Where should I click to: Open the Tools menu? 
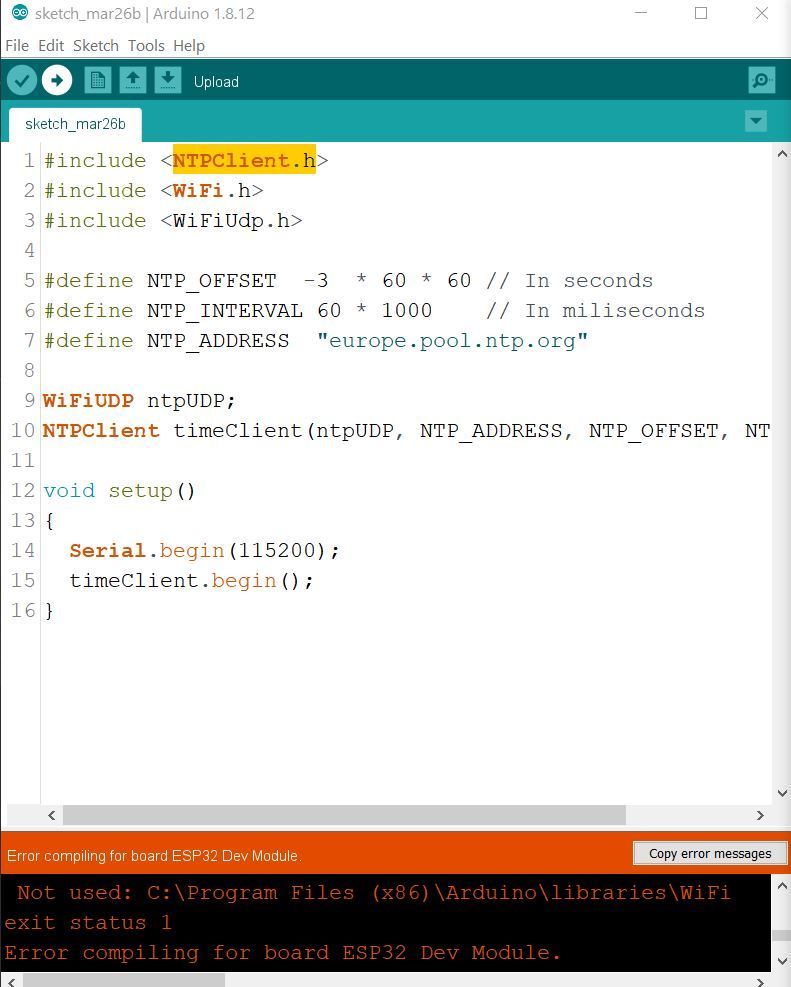coord(146,46)
